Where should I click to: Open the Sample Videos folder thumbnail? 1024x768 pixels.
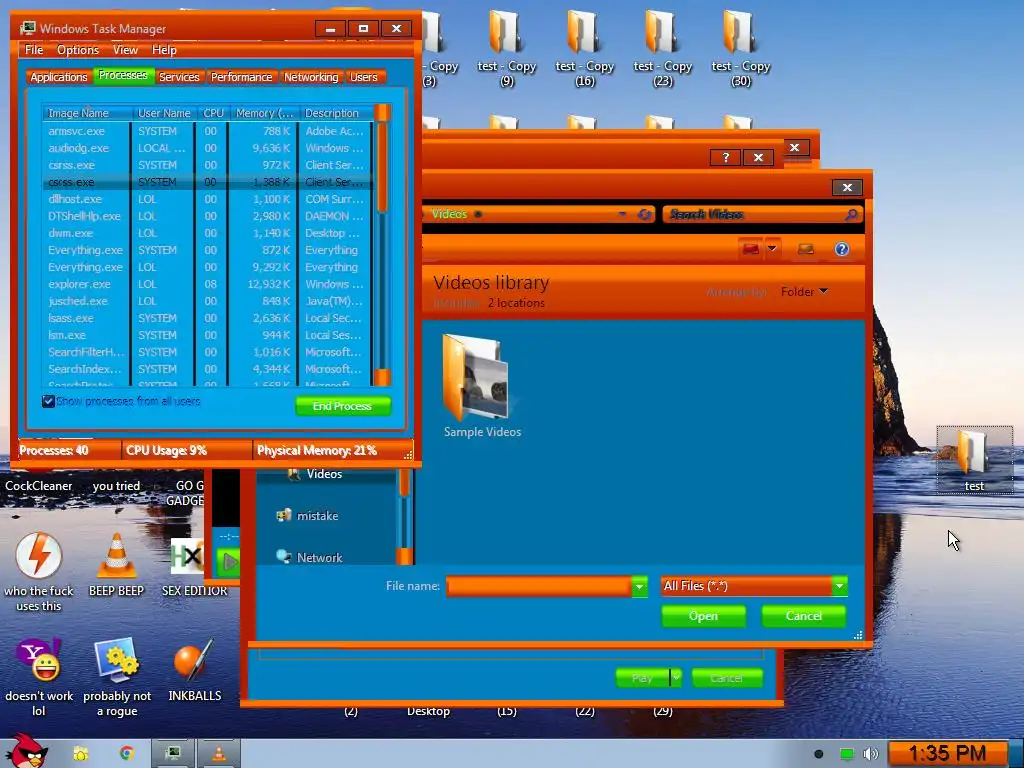coord(482,385)
